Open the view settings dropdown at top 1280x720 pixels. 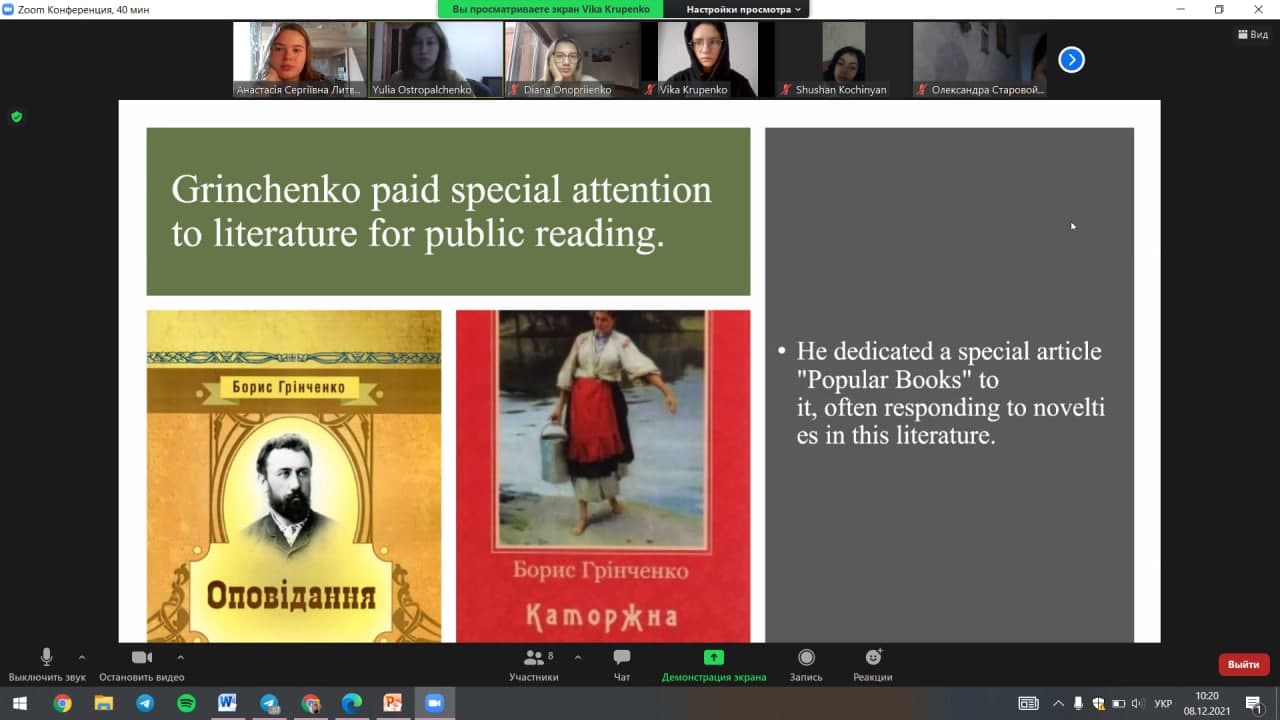tap(744, 9)
